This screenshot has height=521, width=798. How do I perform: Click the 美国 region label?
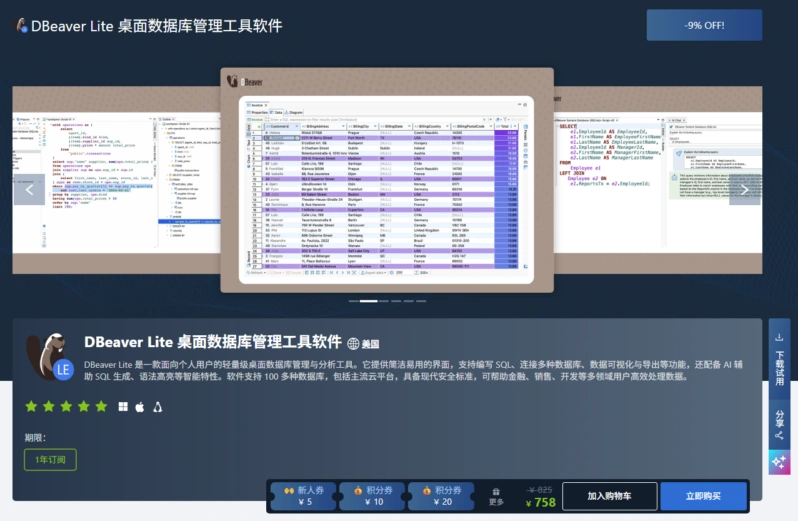tap(370, 344)
